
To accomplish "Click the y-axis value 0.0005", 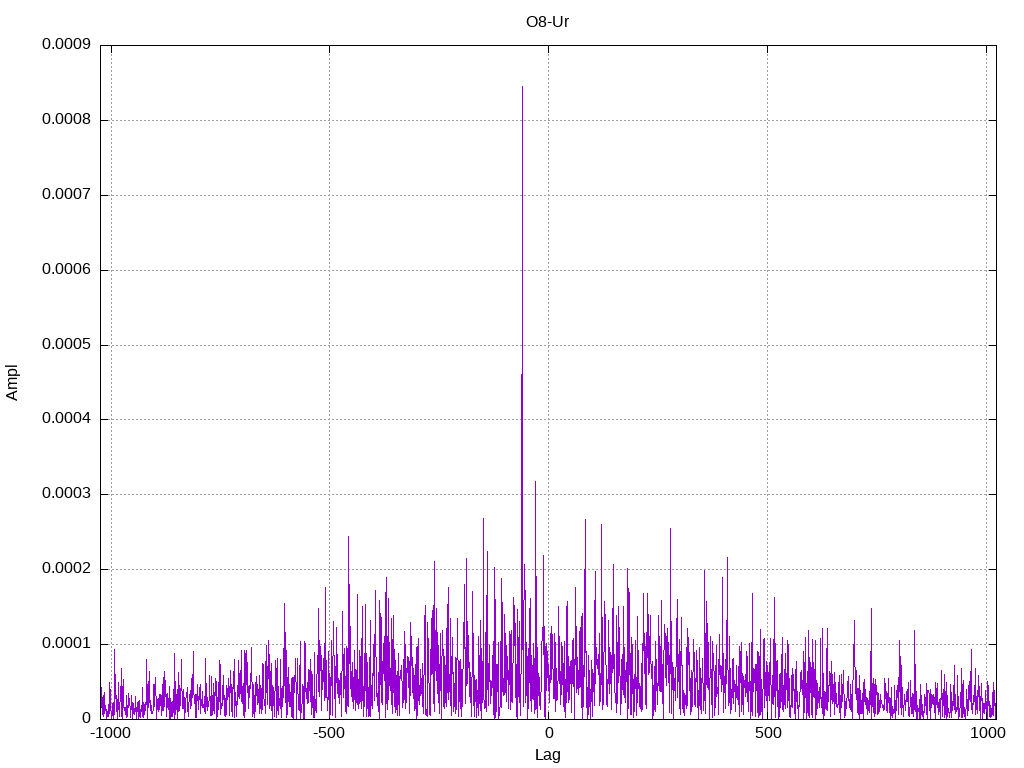I will click(x=67, y=344).
